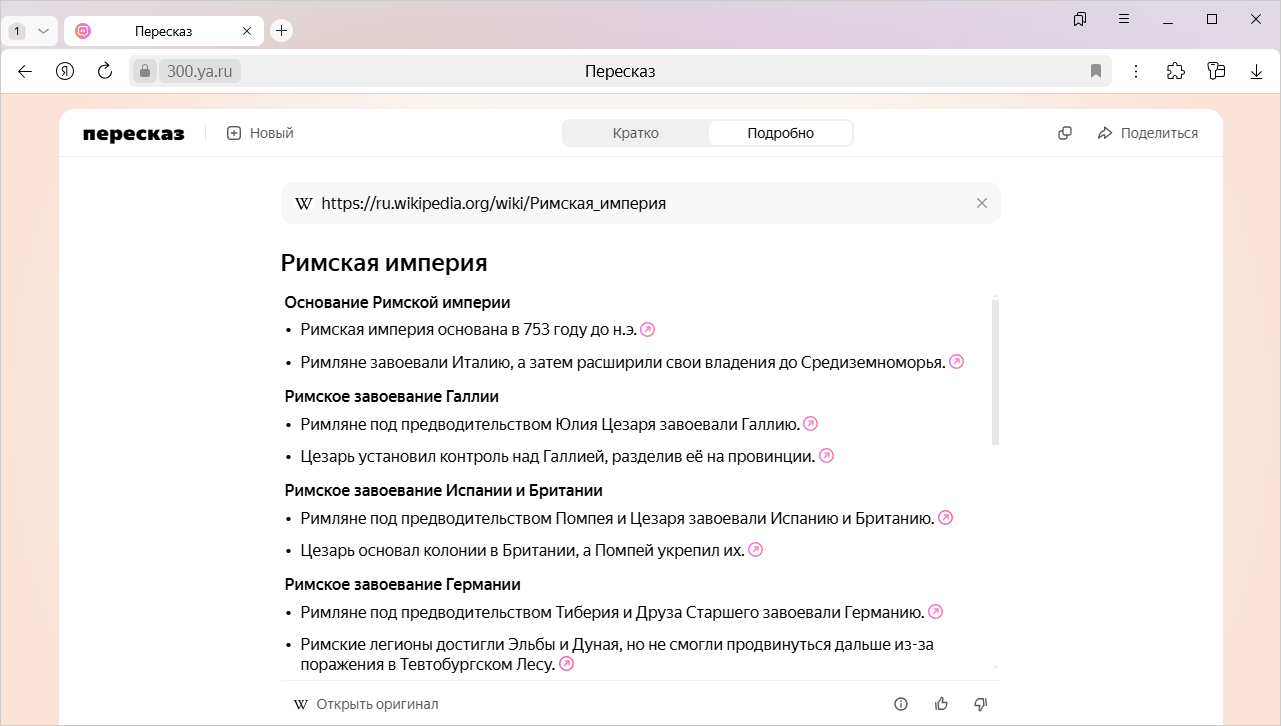The image size is (1281, 726).
Task: Click the thumbs down icon
Action: pos(981,704)
